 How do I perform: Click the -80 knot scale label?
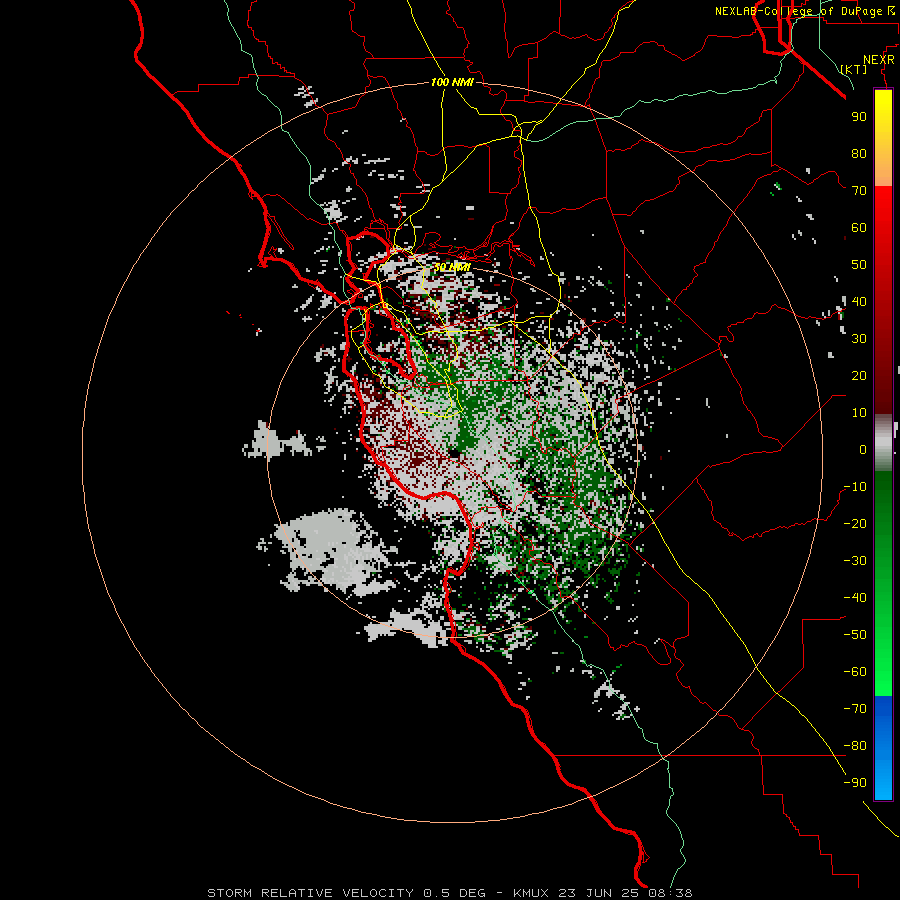click(855, 746)
